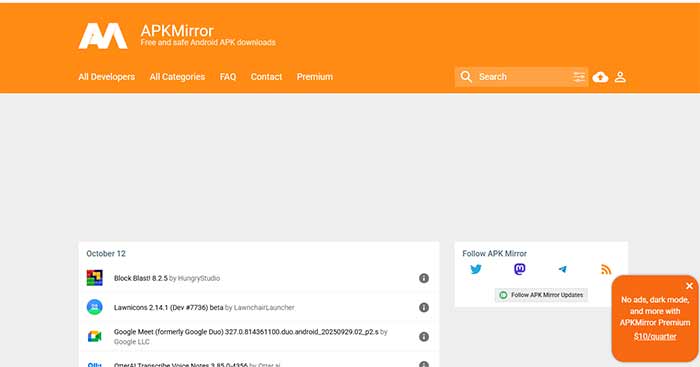
Task: Open the APKMirror site title link
Action: click(x=177, y=31)
